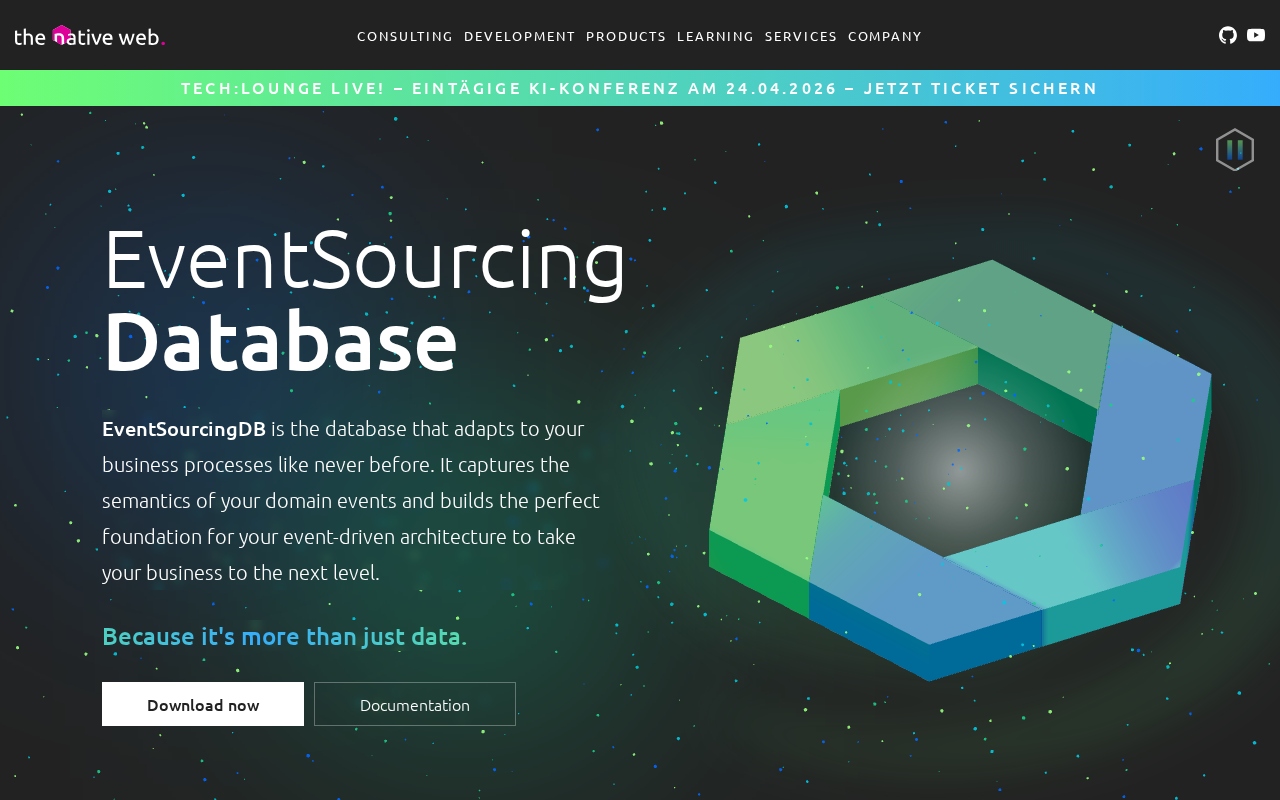The width and height of the screenshot is (1280, 800).
Task: Click 'your business to the next level' text
Action: 240,573
